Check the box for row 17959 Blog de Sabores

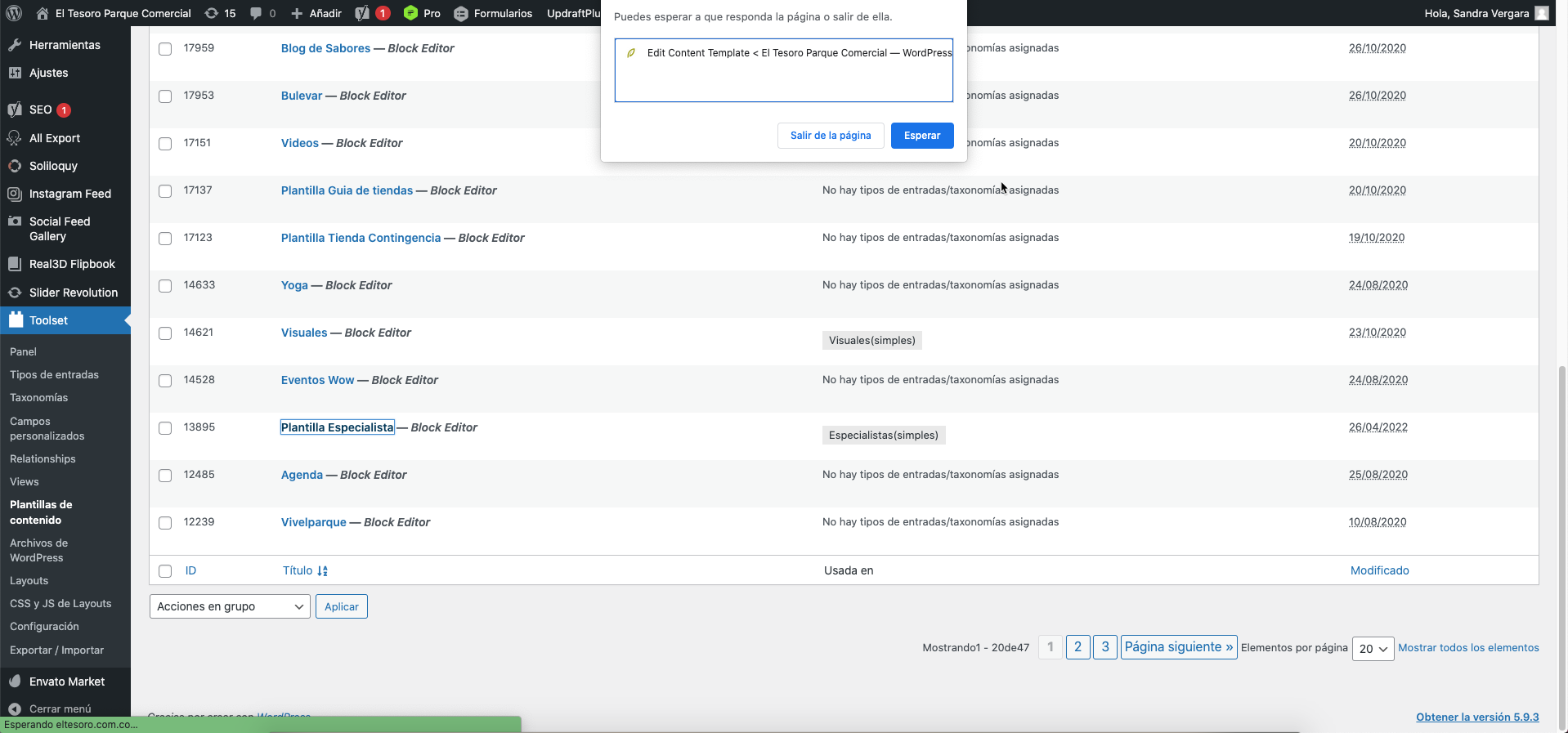point(165,49)
